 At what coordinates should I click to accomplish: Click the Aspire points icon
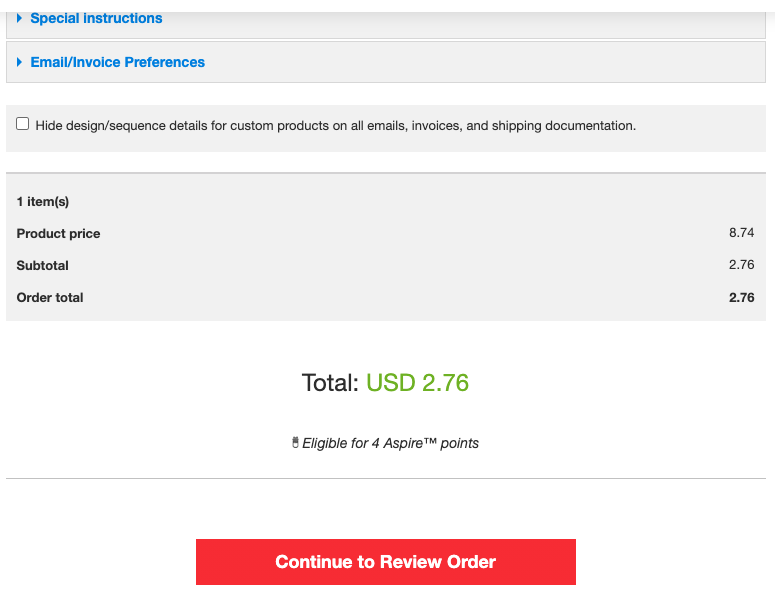coord(295,442)
